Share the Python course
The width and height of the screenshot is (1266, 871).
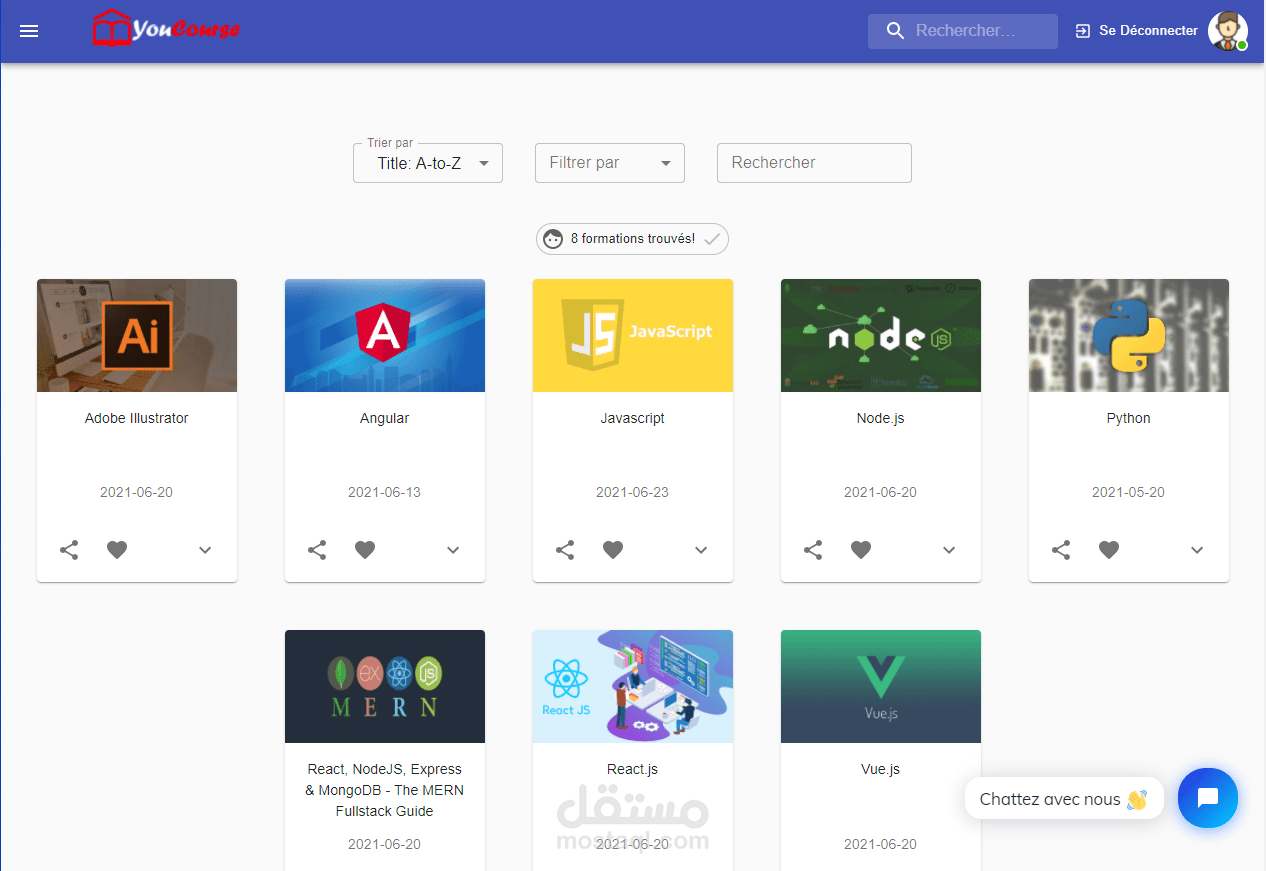click(1060, 550)
